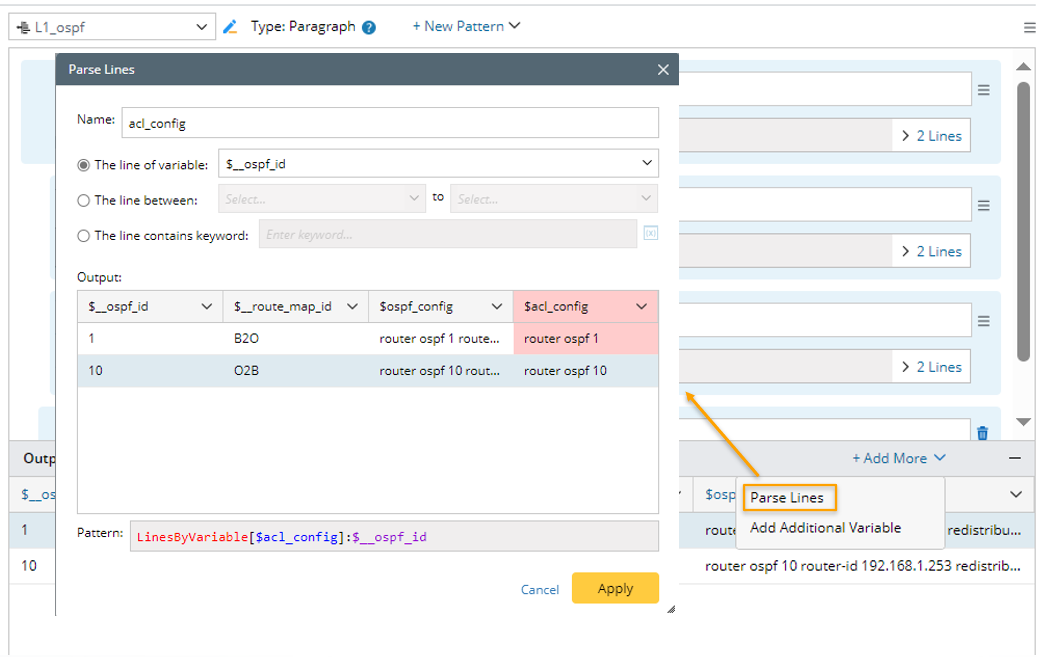Click the first pattern row's hamburger icon
The image size is (1037, 657).
click(x=983, y=90)
